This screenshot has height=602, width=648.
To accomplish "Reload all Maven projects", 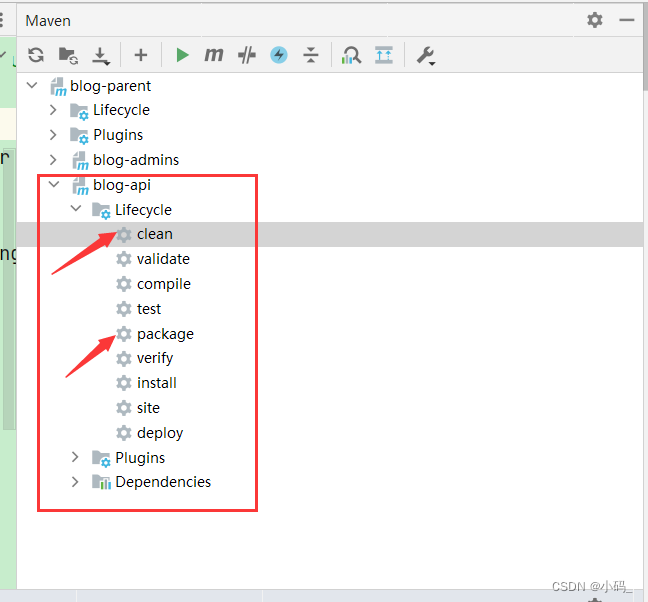I will (36, 55).
